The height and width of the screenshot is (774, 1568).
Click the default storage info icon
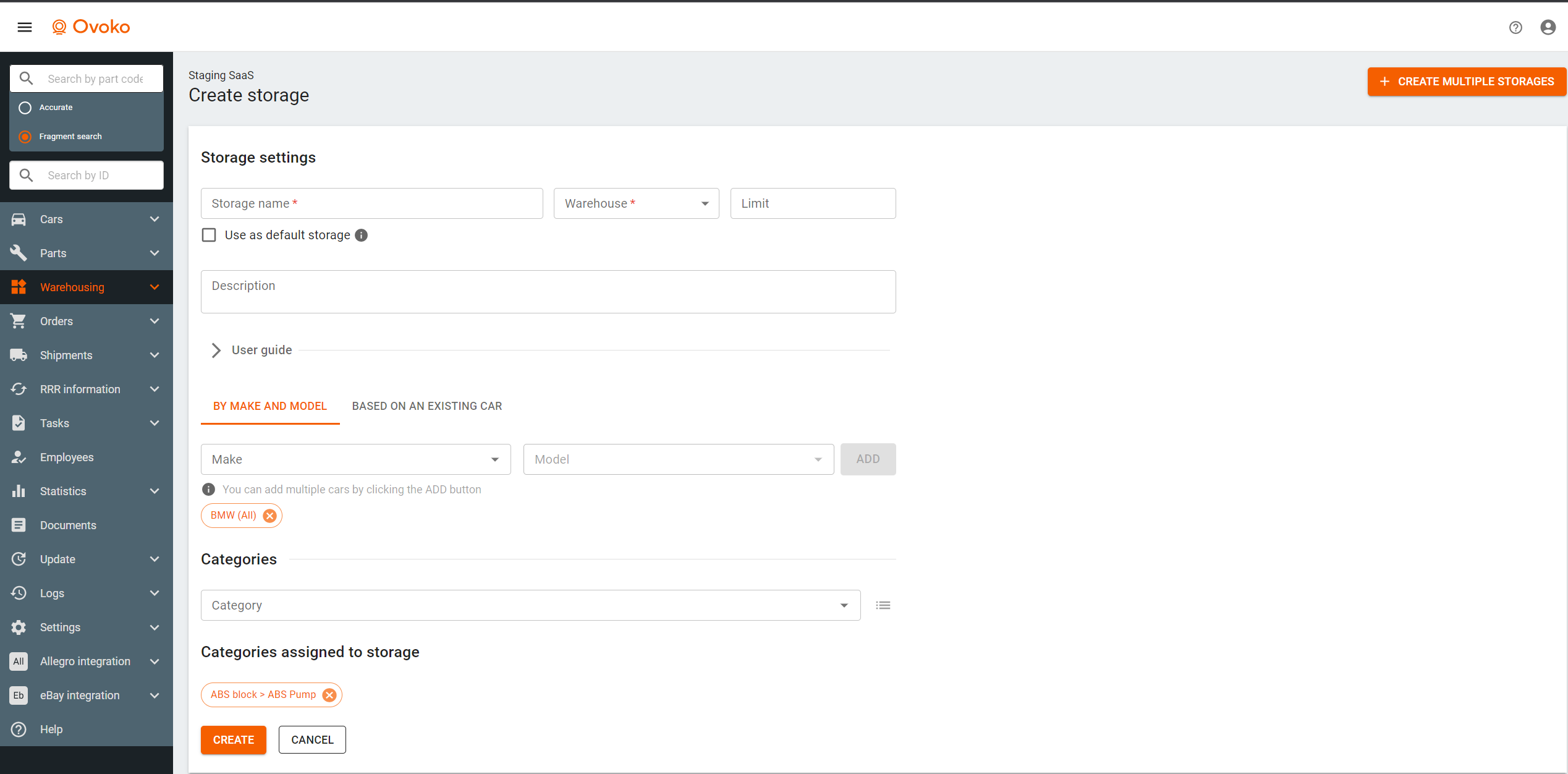362,236
